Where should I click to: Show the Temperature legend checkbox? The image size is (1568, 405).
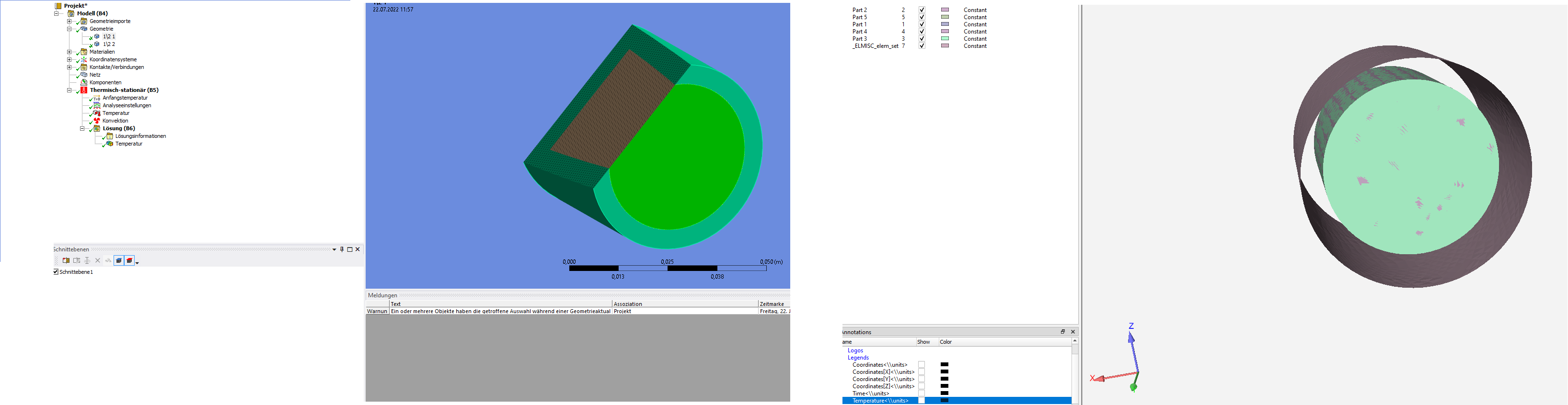tap(922, 401)
